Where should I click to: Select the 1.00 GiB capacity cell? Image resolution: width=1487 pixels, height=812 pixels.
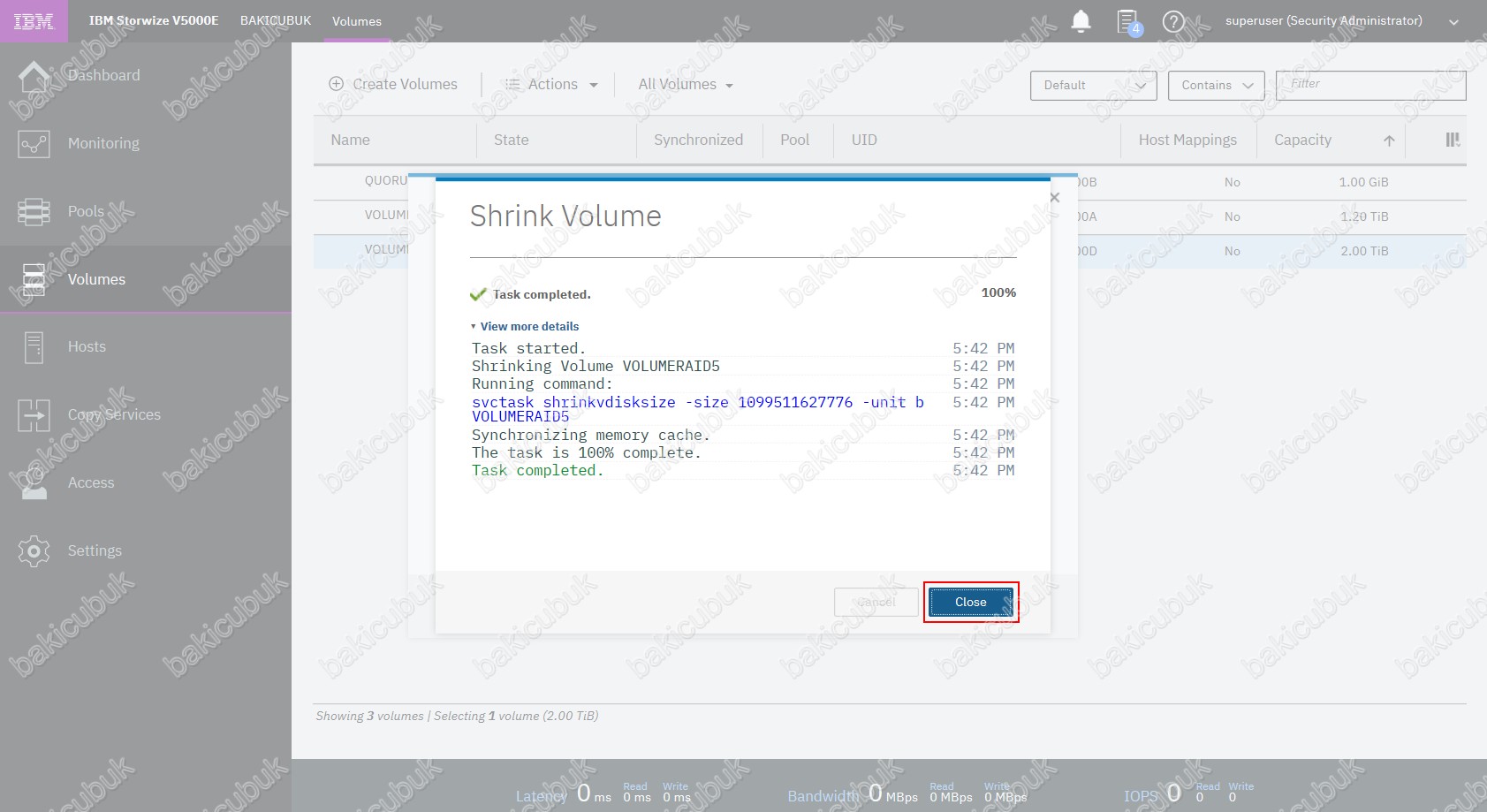coord(1363,182)
